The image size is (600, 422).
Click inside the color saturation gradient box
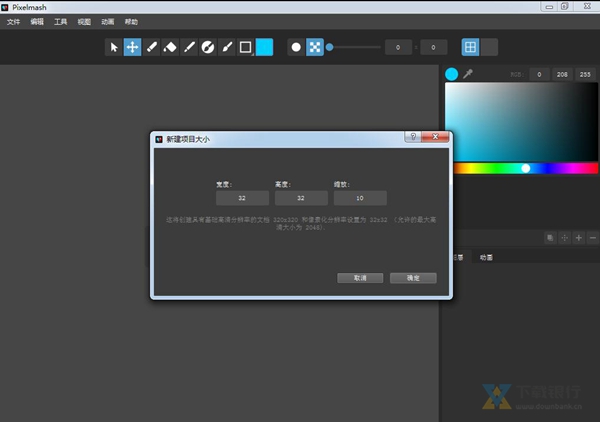[521, 122]
